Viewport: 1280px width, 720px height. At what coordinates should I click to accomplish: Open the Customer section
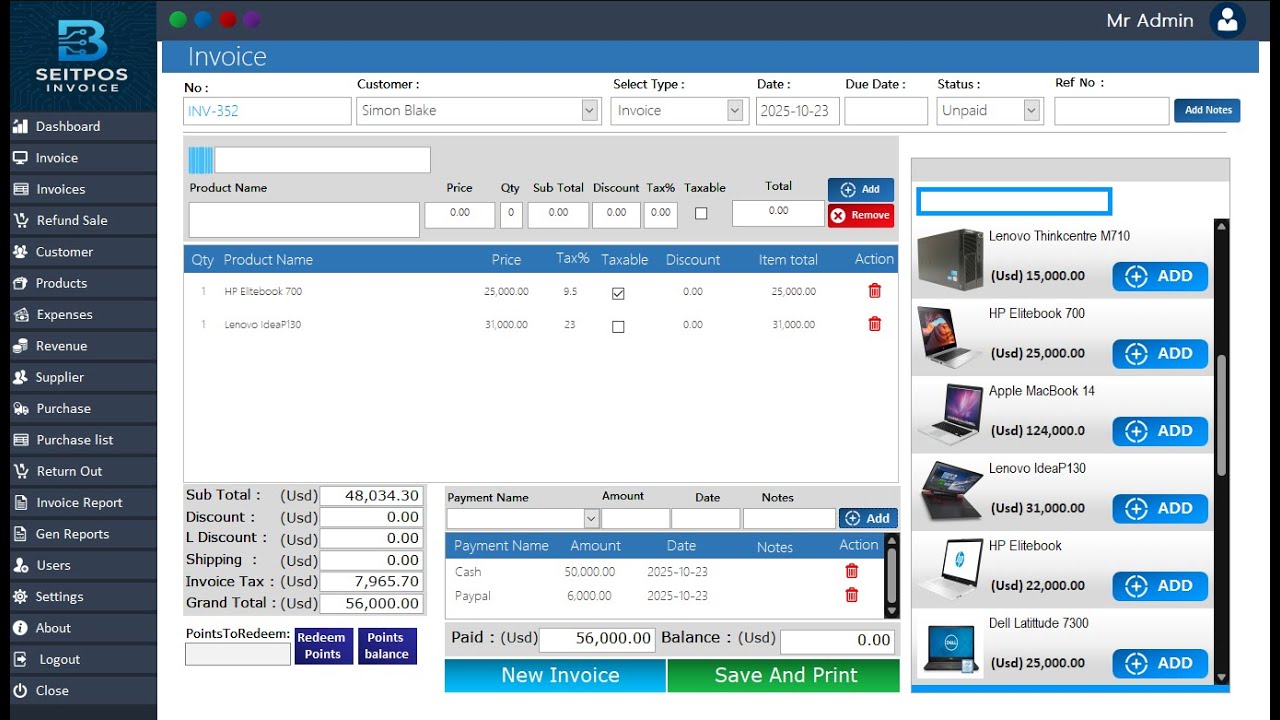(x=83, y=252)
